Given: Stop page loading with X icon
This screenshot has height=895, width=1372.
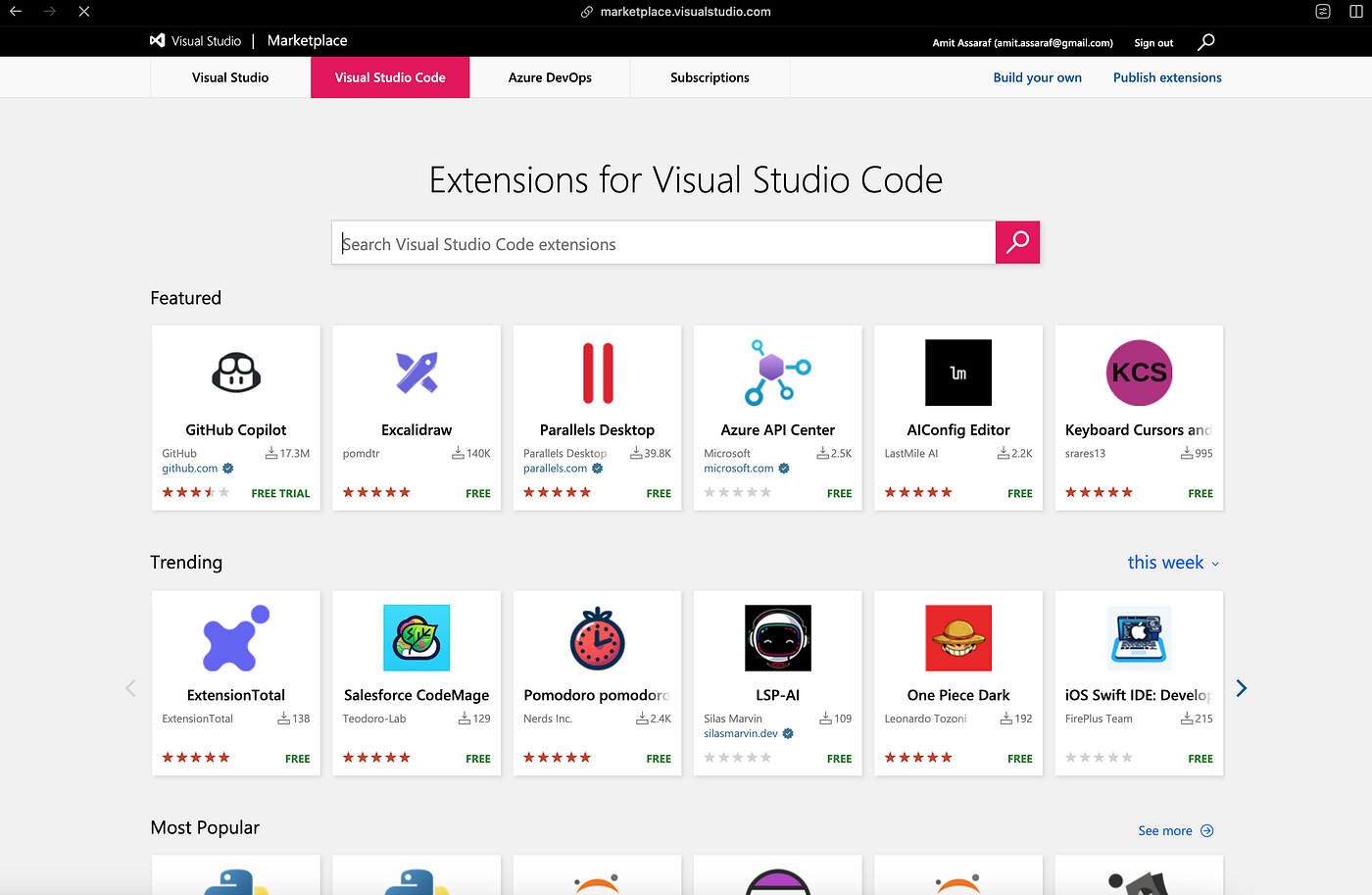Looking at the screenshot, I should tap(84, 12).
